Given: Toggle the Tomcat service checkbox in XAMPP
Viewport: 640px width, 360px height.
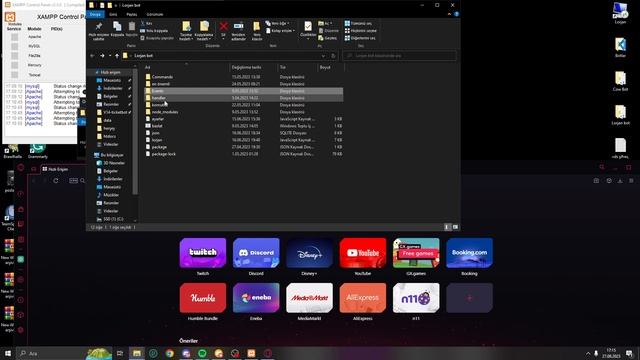Looking at the screenshot, I should click(x=15, y=75).
